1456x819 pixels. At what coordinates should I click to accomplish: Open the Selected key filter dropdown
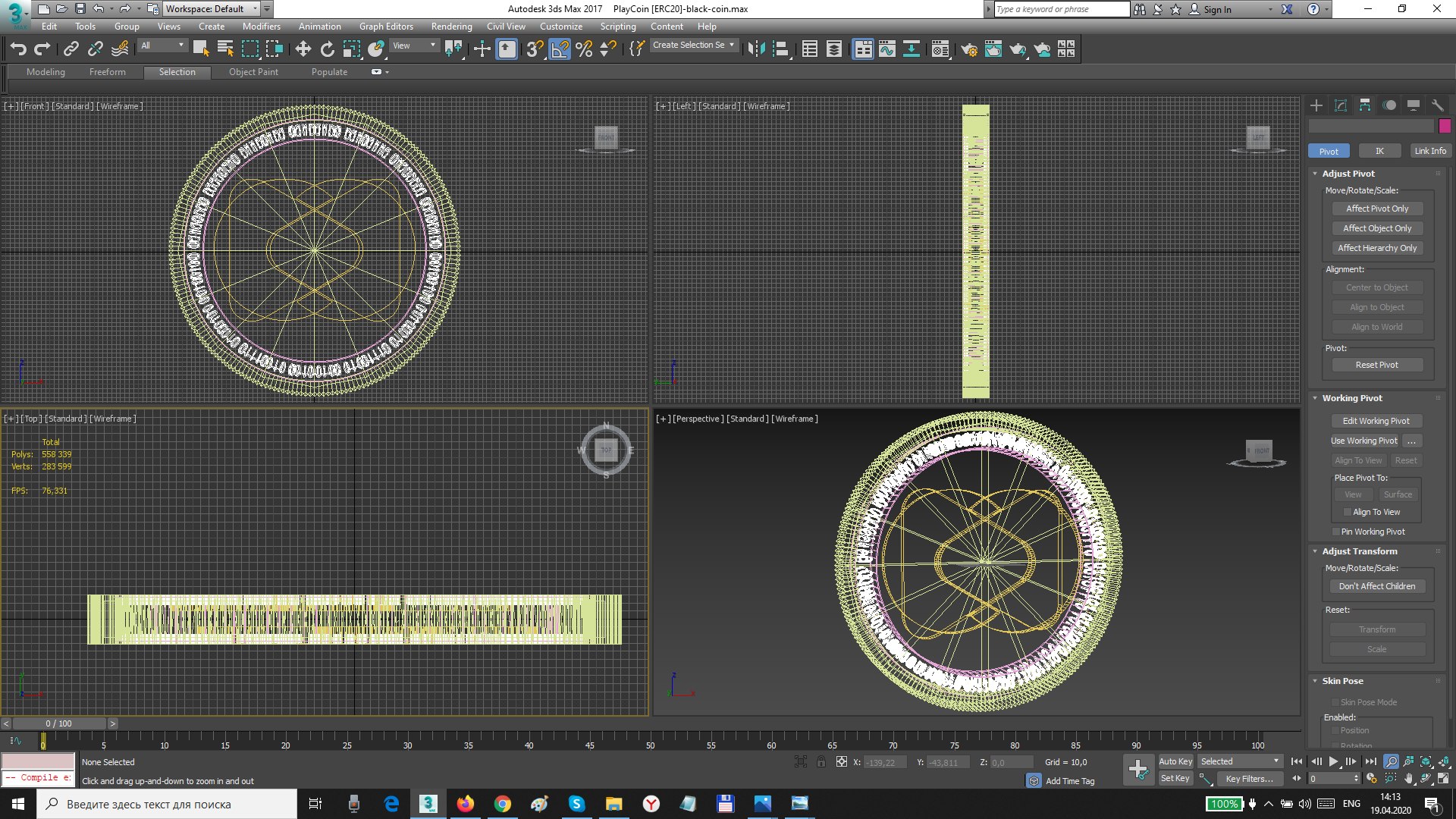coord(1240,761)
